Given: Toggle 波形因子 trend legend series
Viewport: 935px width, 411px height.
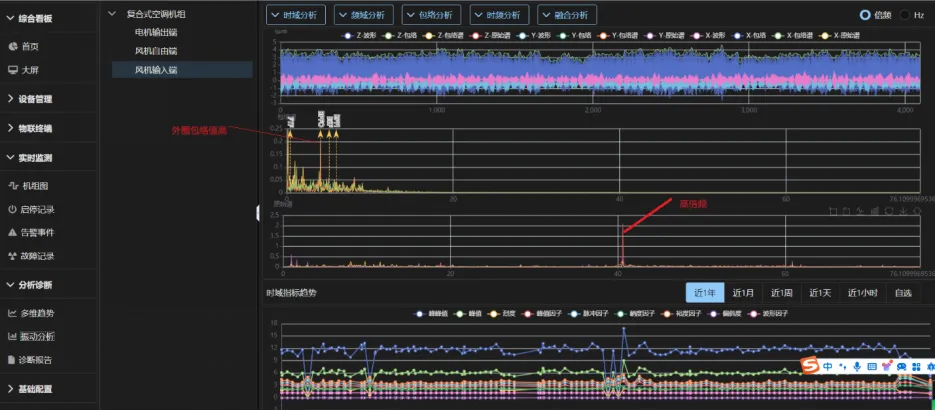Looking at the screenshot, I should pos(769,313).
